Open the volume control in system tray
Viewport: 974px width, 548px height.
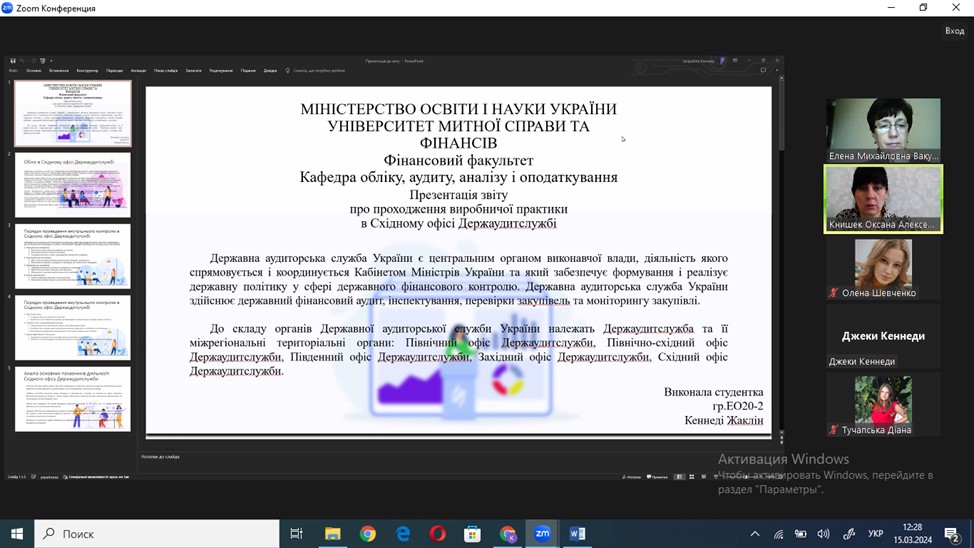tap(824, 534)
